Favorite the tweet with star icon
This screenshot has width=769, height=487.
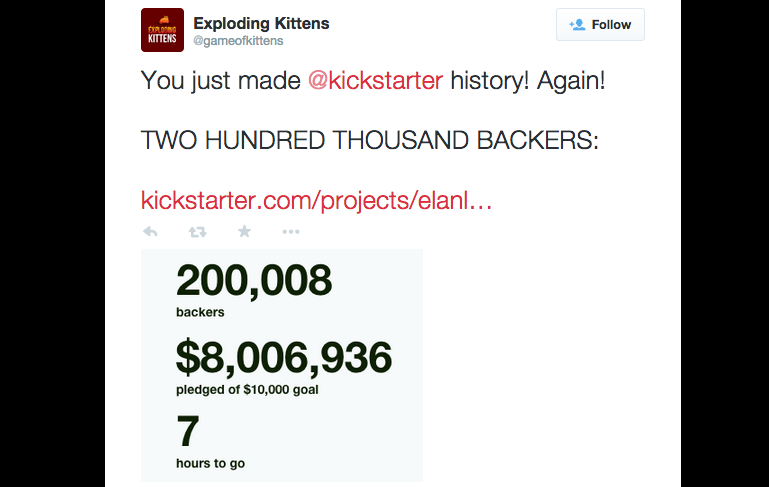click(x=244, y=231)
